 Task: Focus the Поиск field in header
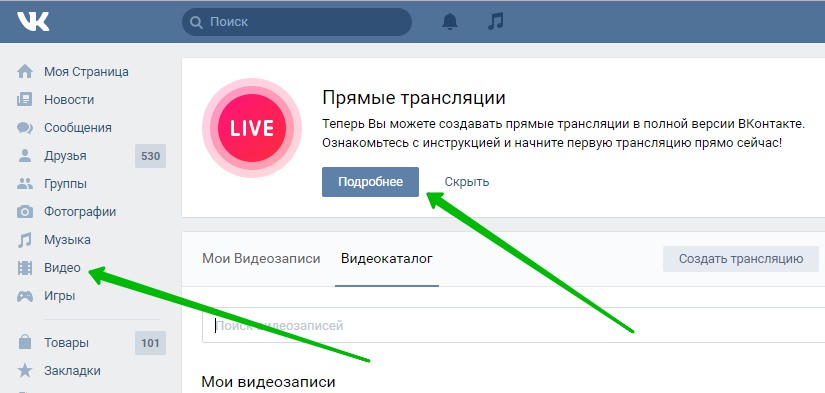tap(297, 22)
